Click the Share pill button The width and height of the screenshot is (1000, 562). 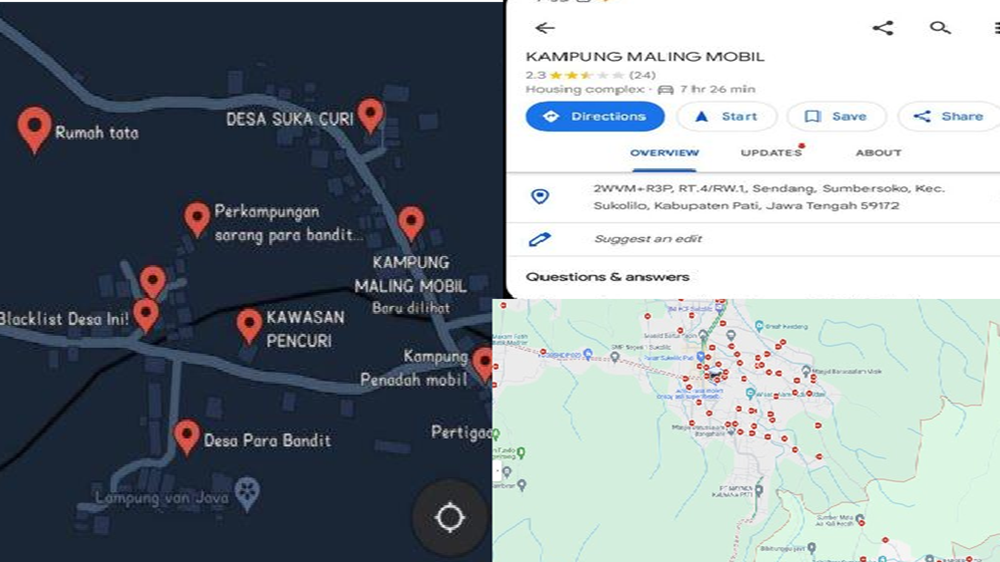[x=949, y=116]
